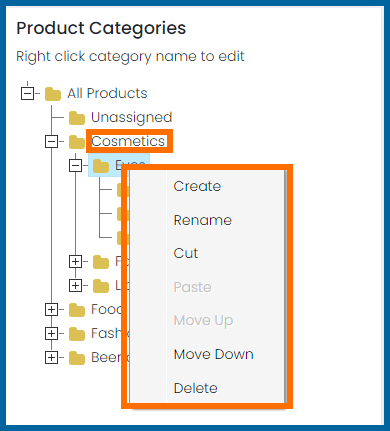390x431 pixels.
Task: Click the highlighted Eyes folder icon
Action: (101, 166)
